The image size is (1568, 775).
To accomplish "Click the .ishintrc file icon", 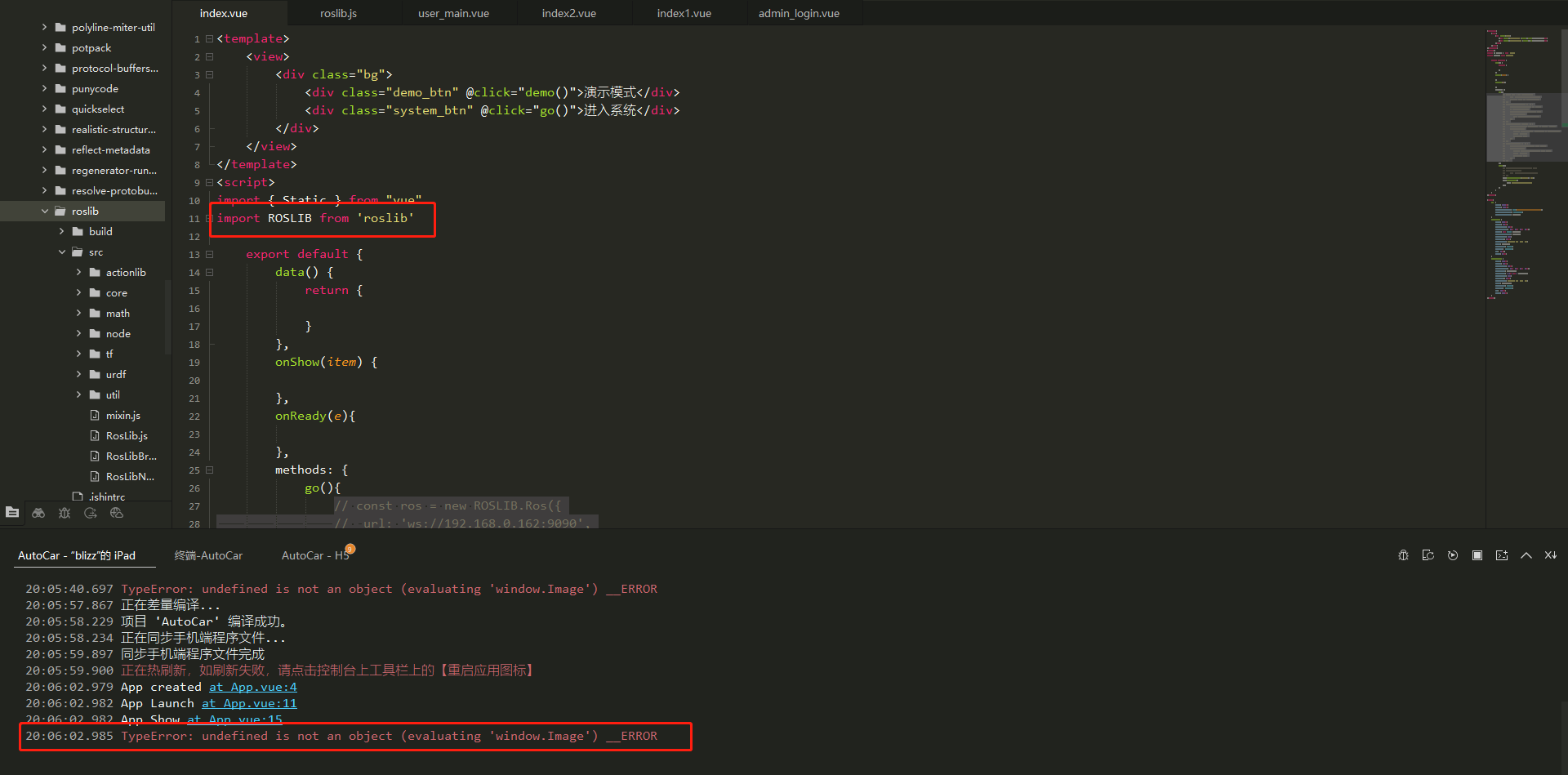I will click(x=78, y=497).
